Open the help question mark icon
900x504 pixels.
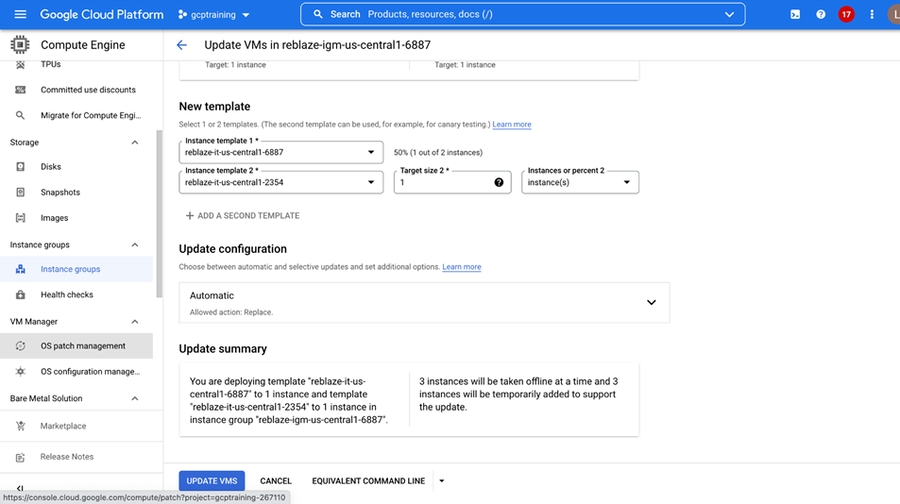click(821, 15)
